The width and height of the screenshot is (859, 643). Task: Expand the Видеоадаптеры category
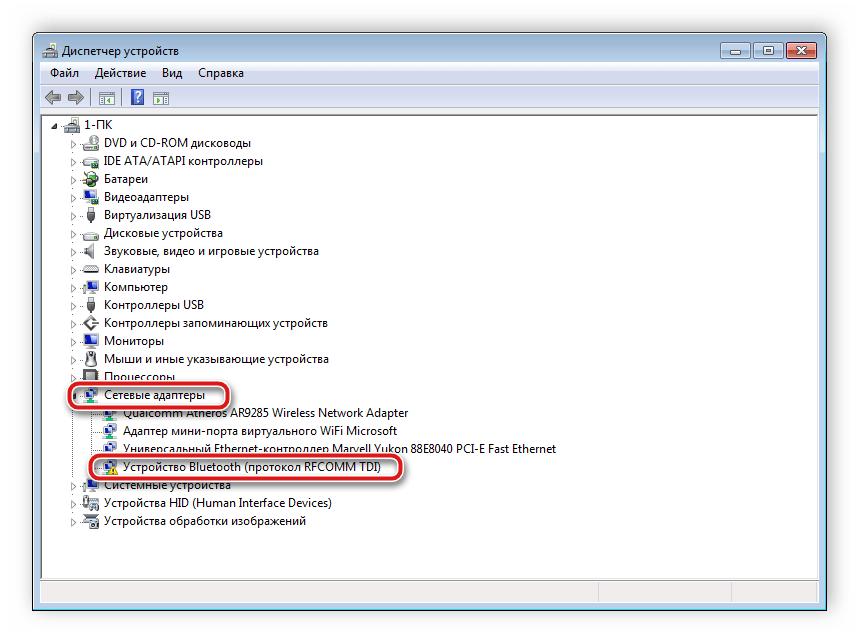click(x=73, y=198)
